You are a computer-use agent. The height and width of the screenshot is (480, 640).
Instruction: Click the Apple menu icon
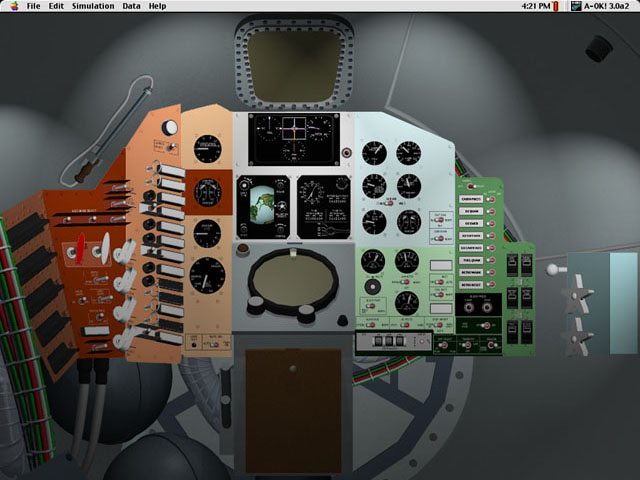click(12, 6)
